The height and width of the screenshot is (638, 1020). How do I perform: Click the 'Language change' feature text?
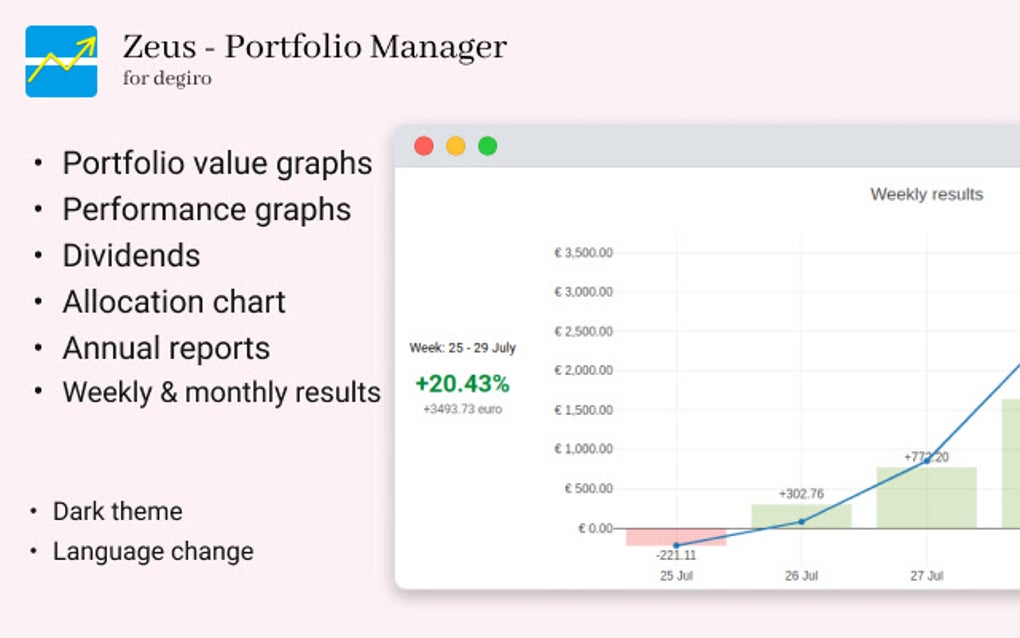[153, 551]
